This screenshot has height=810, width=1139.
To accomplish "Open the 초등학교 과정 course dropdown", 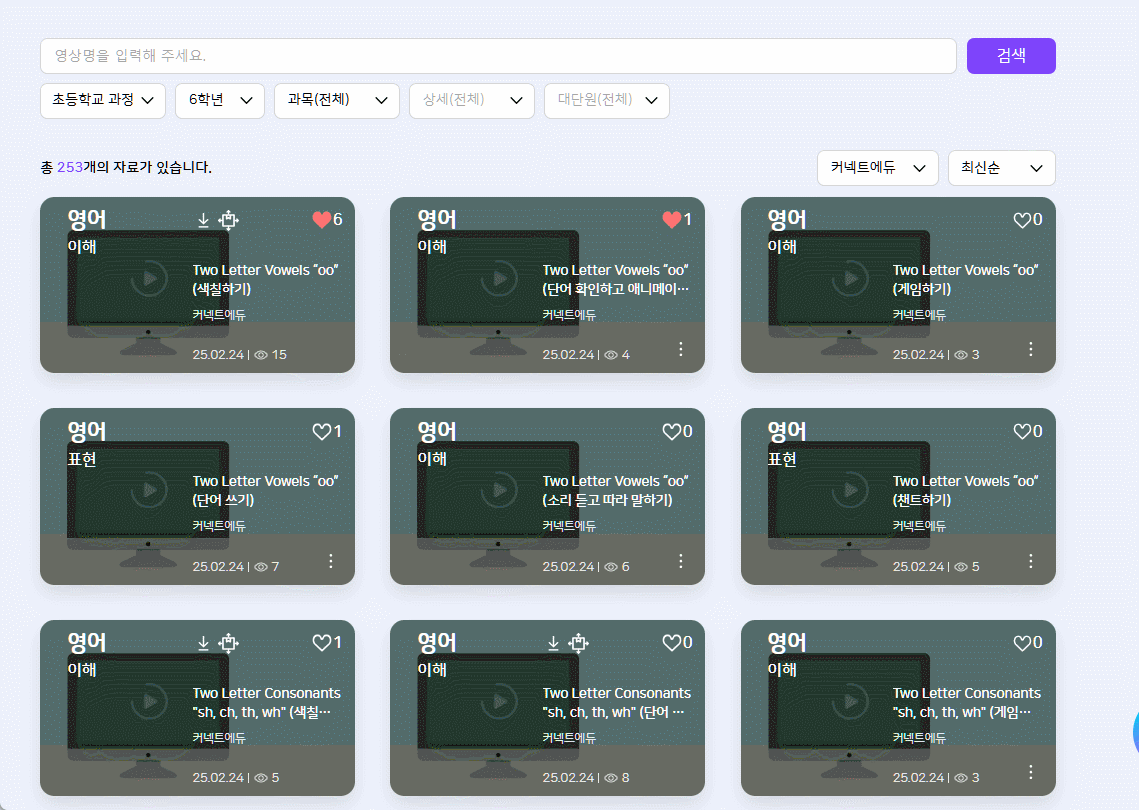I will [x=103, y=101].
